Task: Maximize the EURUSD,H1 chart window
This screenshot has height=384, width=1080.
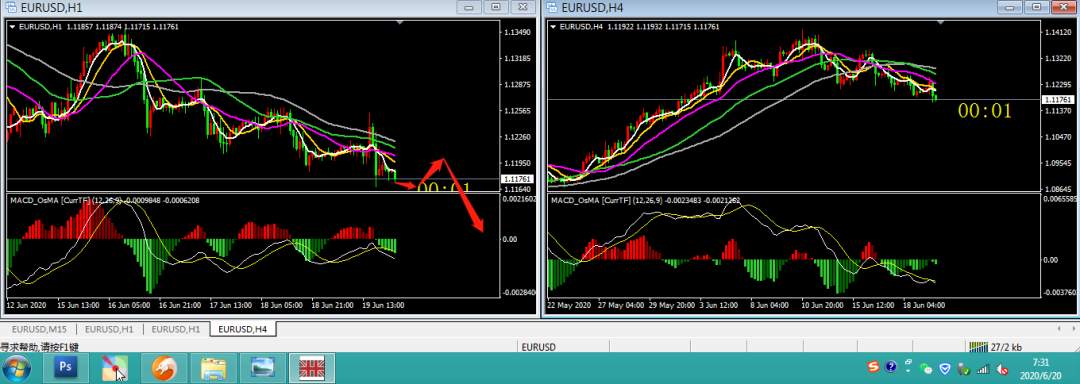Action: [496, 8]
